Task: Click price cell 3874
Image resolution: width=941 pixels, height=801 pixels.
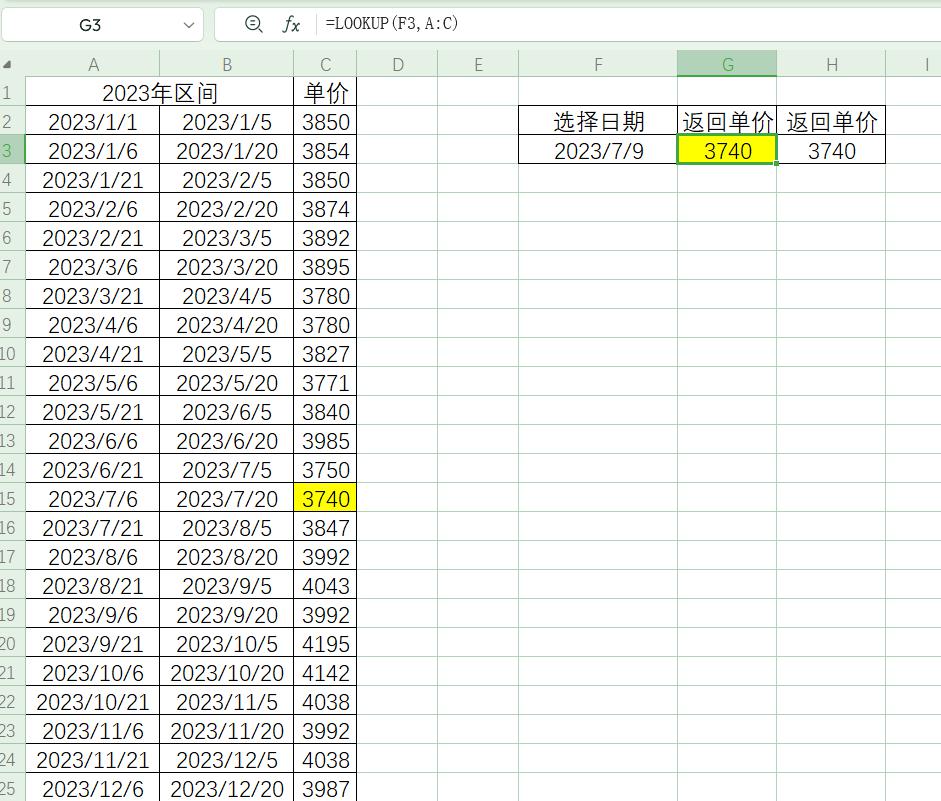Action: (325, 208)
